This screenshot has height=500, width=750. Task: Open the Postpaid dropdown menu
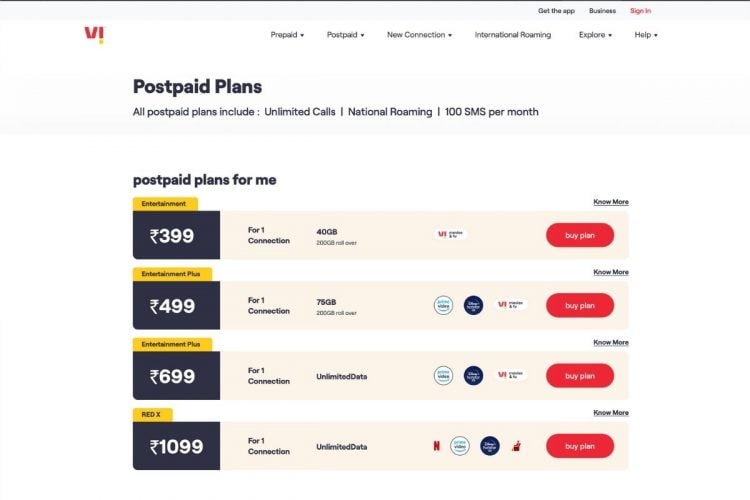pyautogui.click(x=345, y=35)
